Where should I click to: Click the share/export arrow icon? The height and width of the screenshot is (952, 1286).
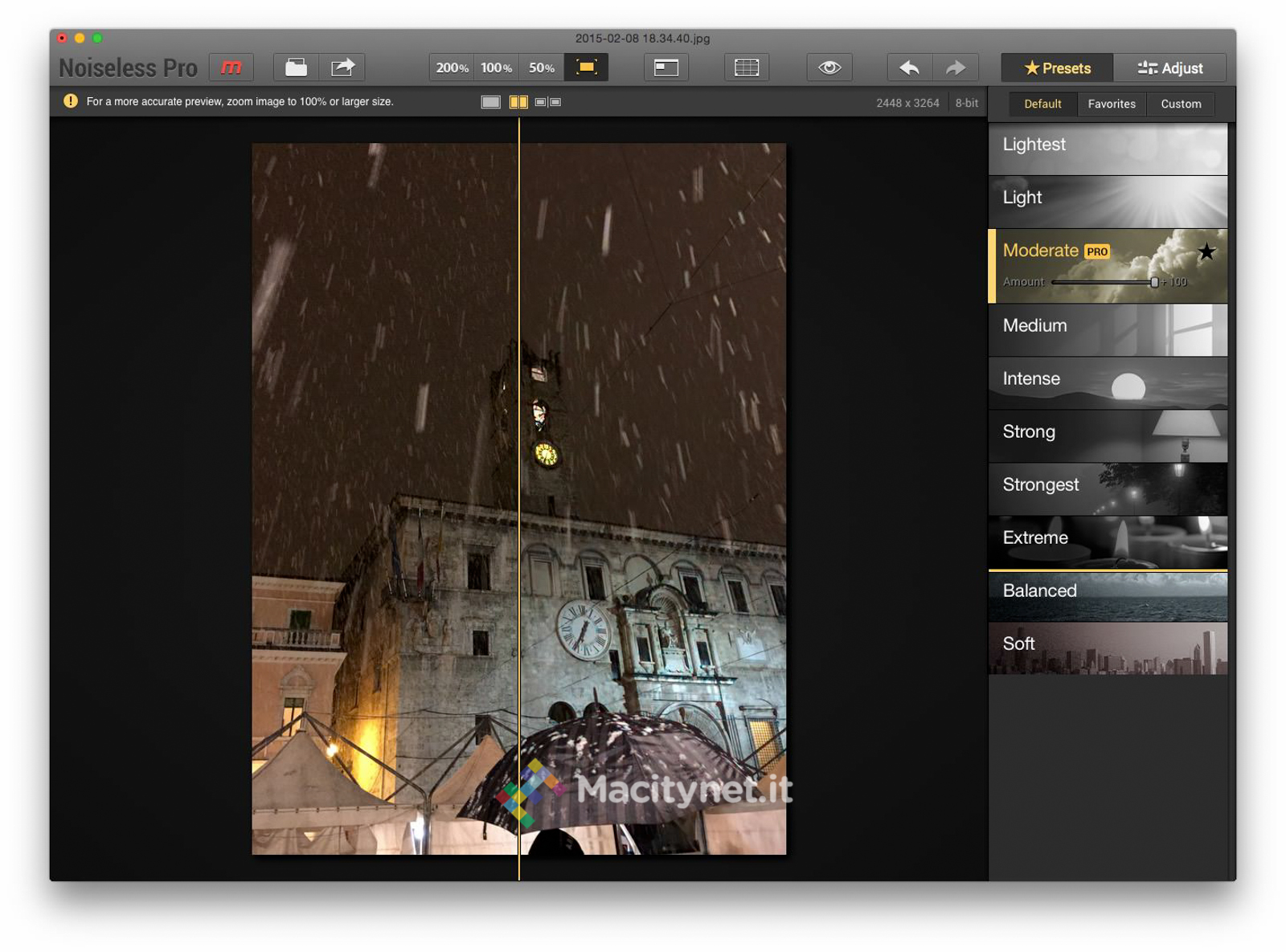(342, 67)
